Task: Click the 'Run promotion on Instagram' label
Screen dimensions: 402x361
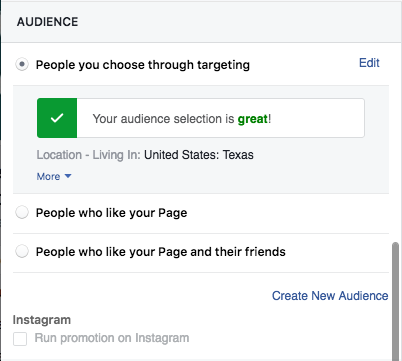Action: coord(112,338)
